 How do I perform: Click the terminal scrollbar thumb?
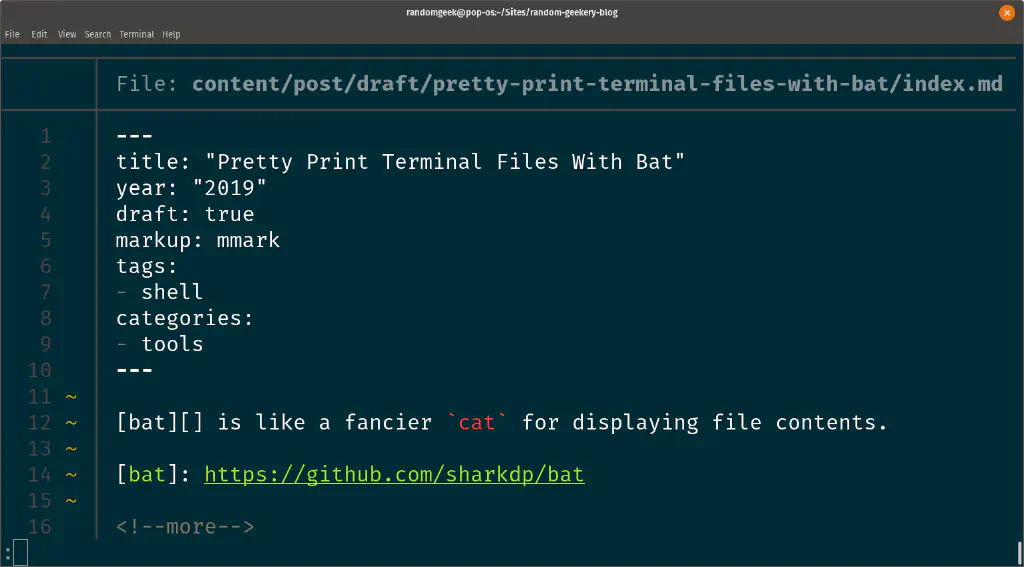pyautogui.click(x=1019, y=553)
